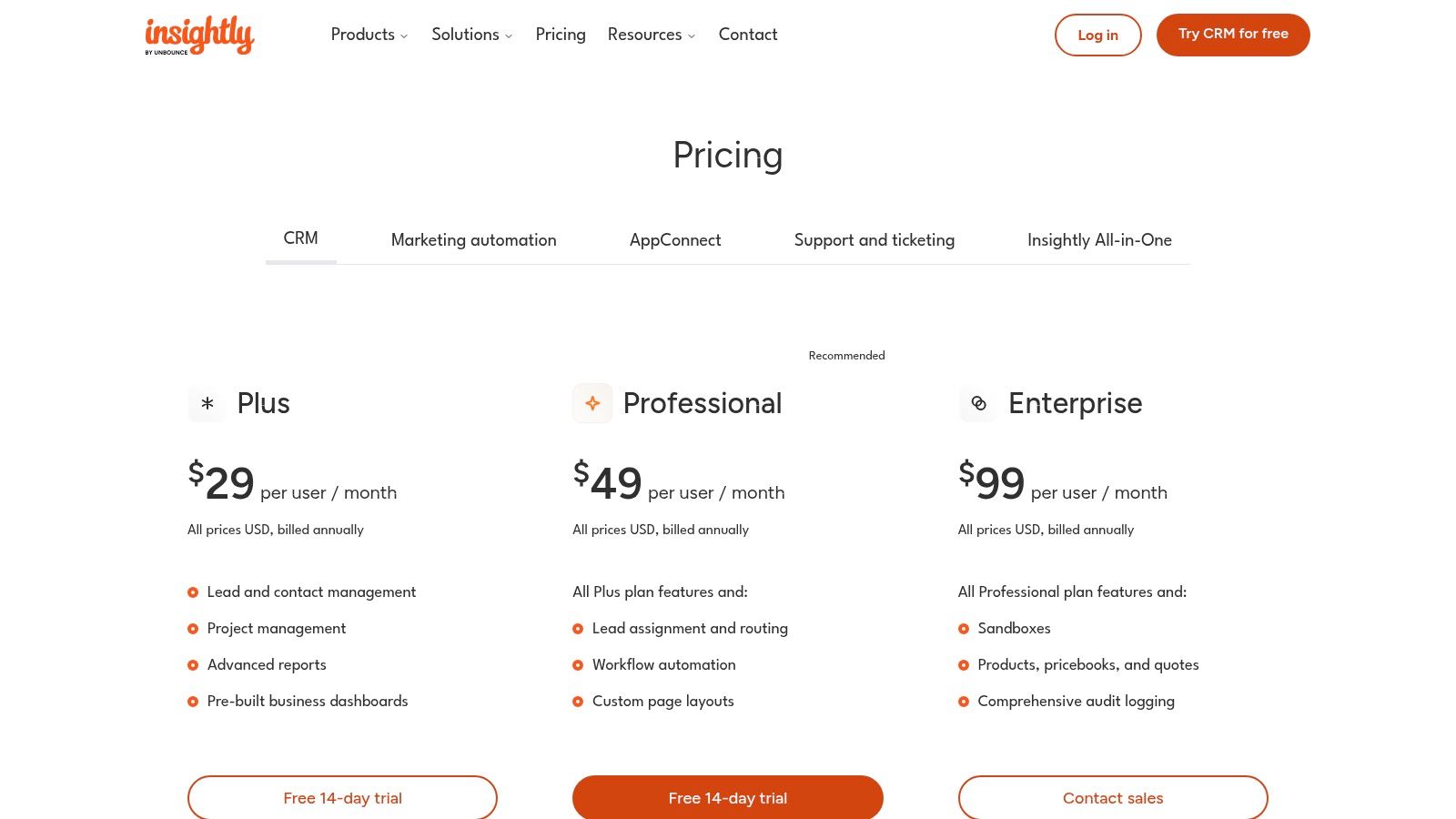This screenshot has width=1456, height=819.
Task: Click Contact sales for Enterprise plan
Action: coord(1113,798)
